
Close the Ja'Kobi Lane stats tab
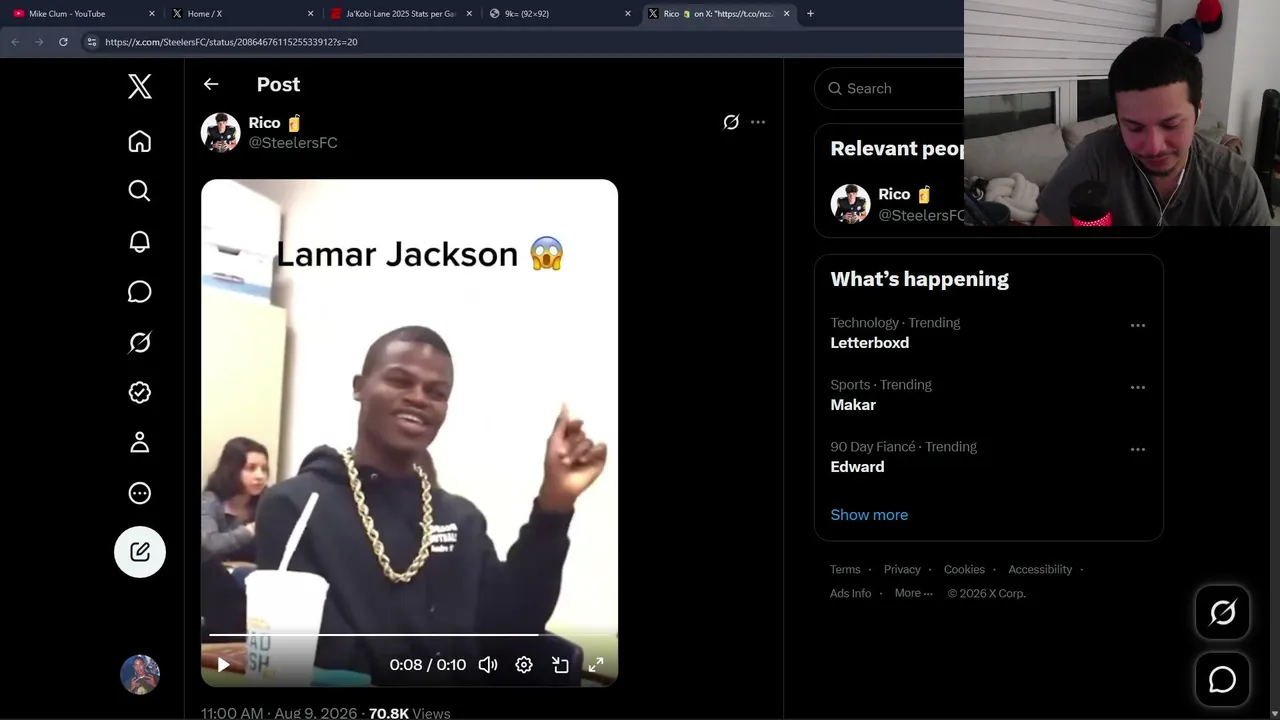(x=469, y=14)
